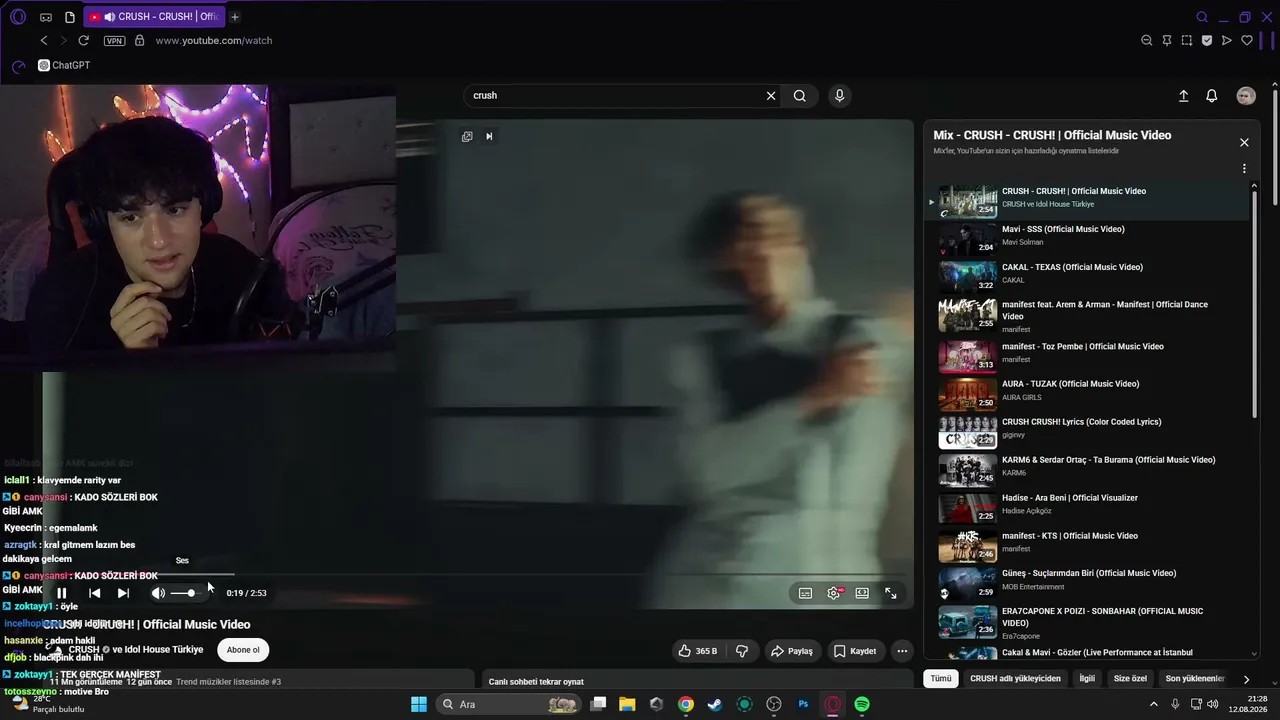Open the browser tab search magnifier
The height and width of the screenshot is (720, 1280).
[x=1202, y=17]
